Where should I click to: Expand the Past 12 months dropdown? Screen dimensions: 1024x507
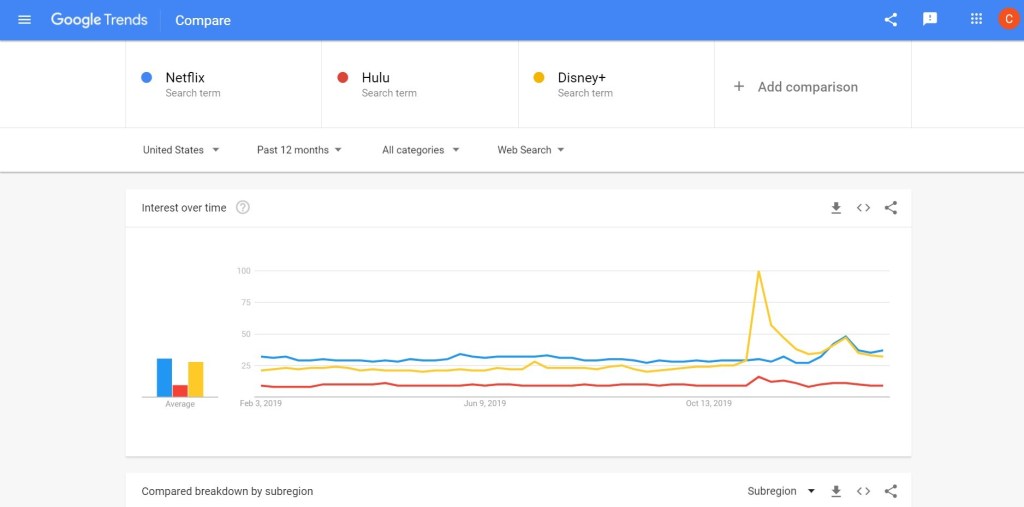pos(299,150)
